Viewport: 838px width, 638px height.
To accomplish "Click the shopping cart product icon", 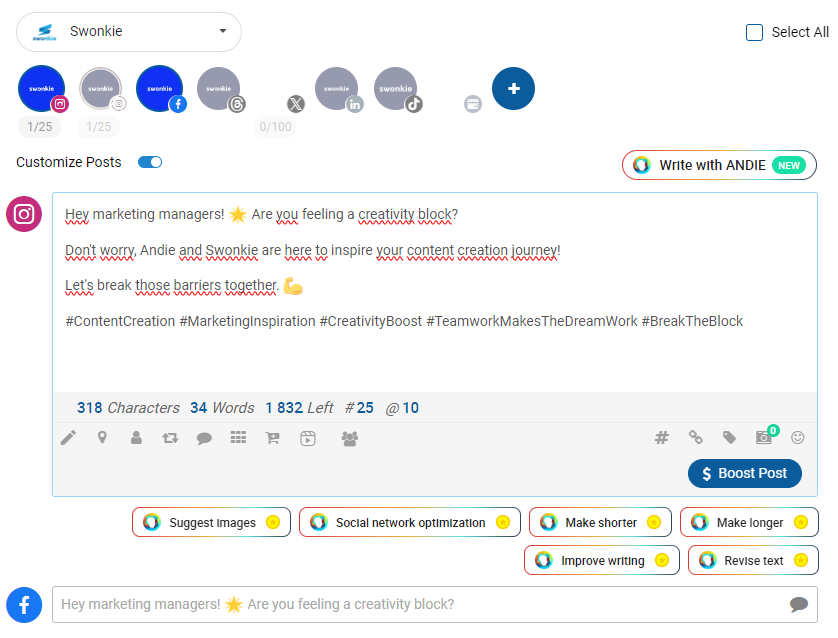I will [273, 438].
